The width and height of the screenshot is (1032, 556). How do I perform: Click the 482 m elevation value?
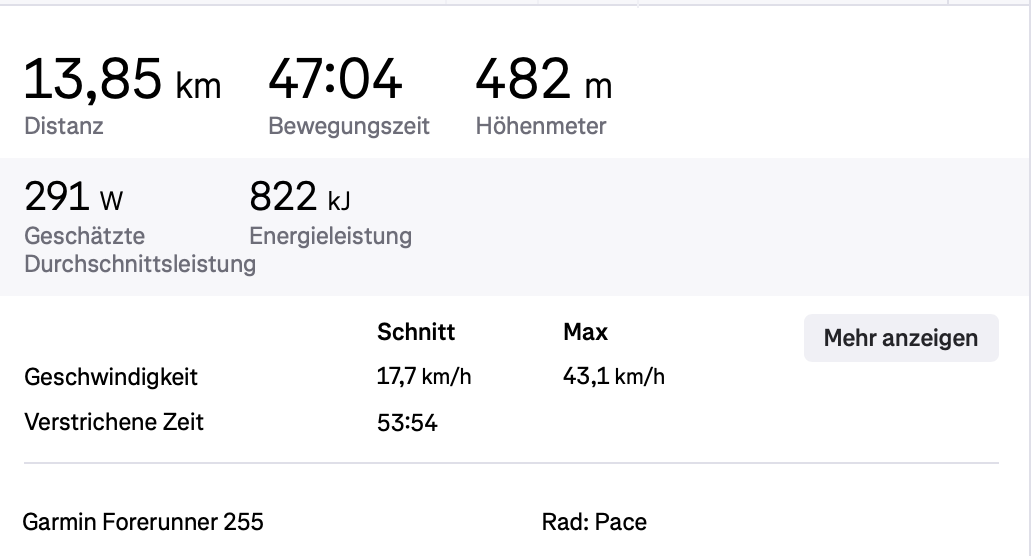pyautogui.click(x=543, y=80)
